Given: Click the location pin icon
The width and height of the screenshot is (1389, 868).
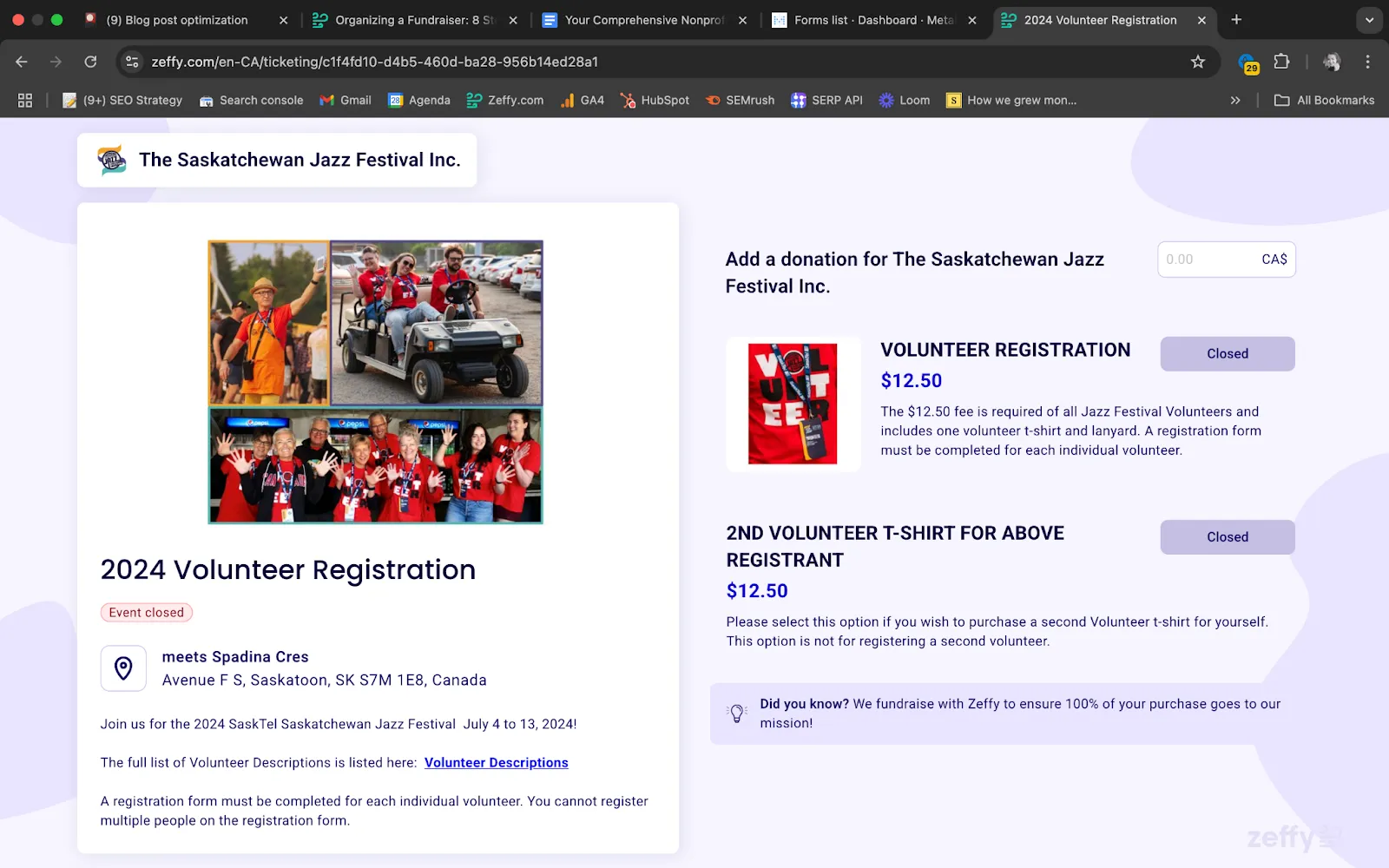Looking at the screenshot, I should coord(123,668).
